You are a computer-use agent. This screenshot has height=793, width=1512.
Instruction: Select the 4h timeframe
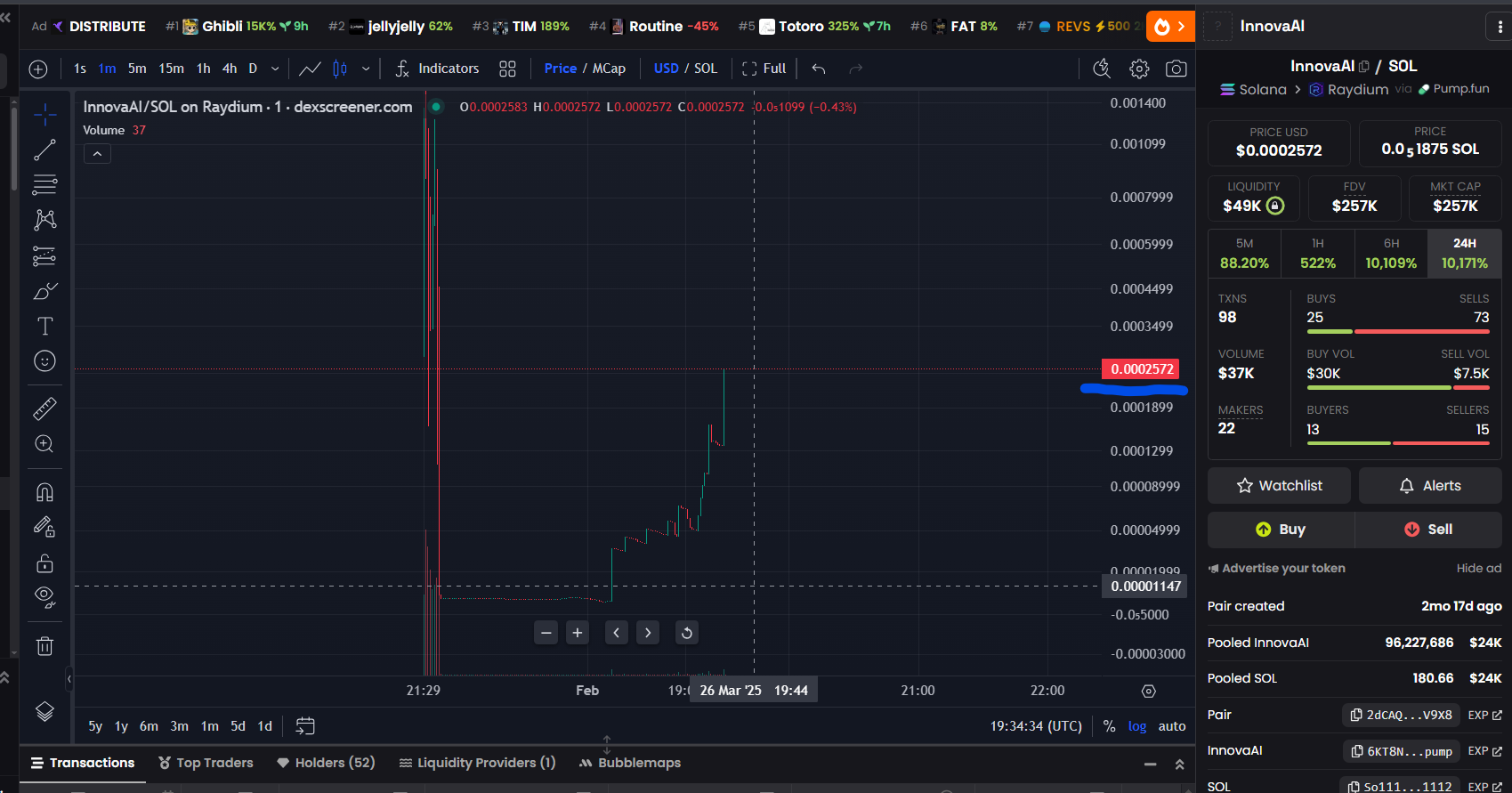(x=230, y=69)
